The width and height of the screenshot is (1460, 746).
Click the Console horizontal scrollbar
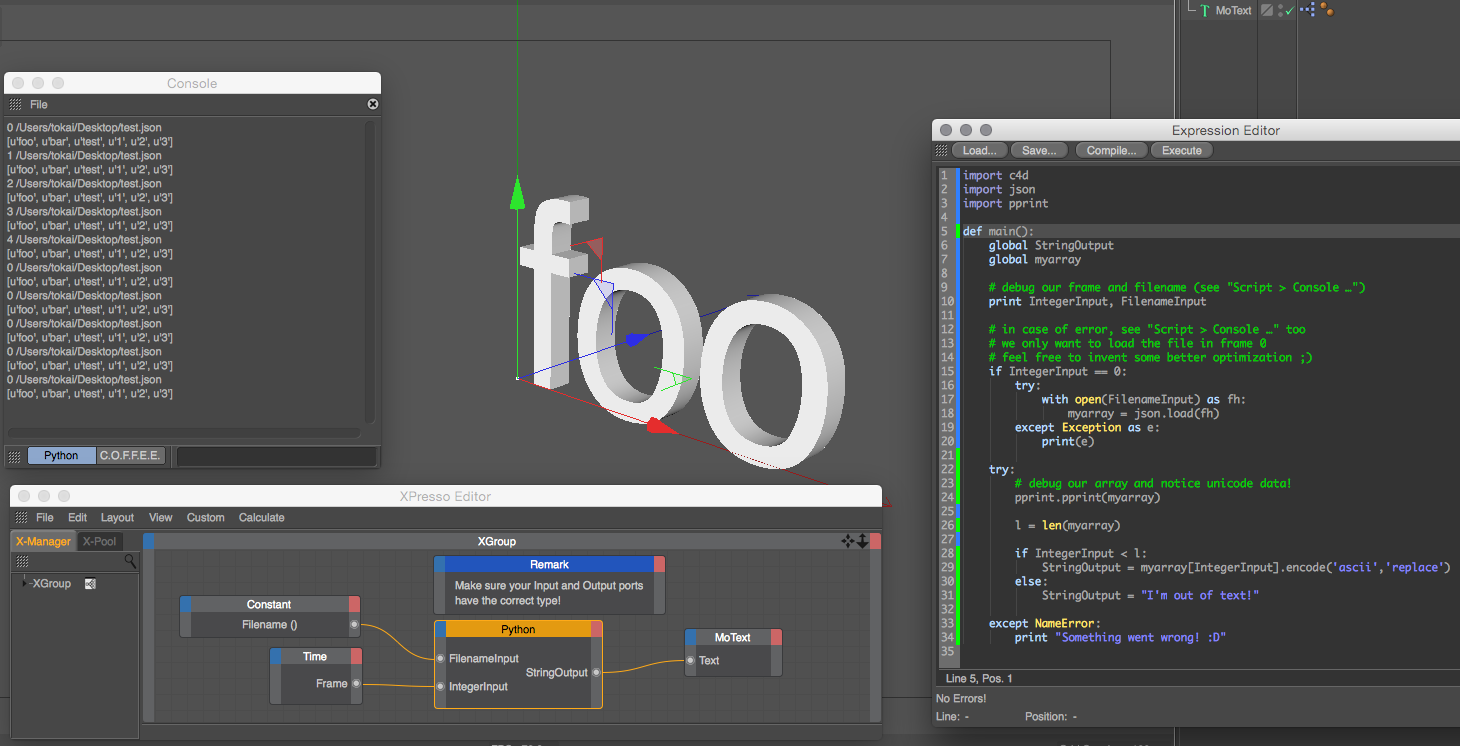184,433
